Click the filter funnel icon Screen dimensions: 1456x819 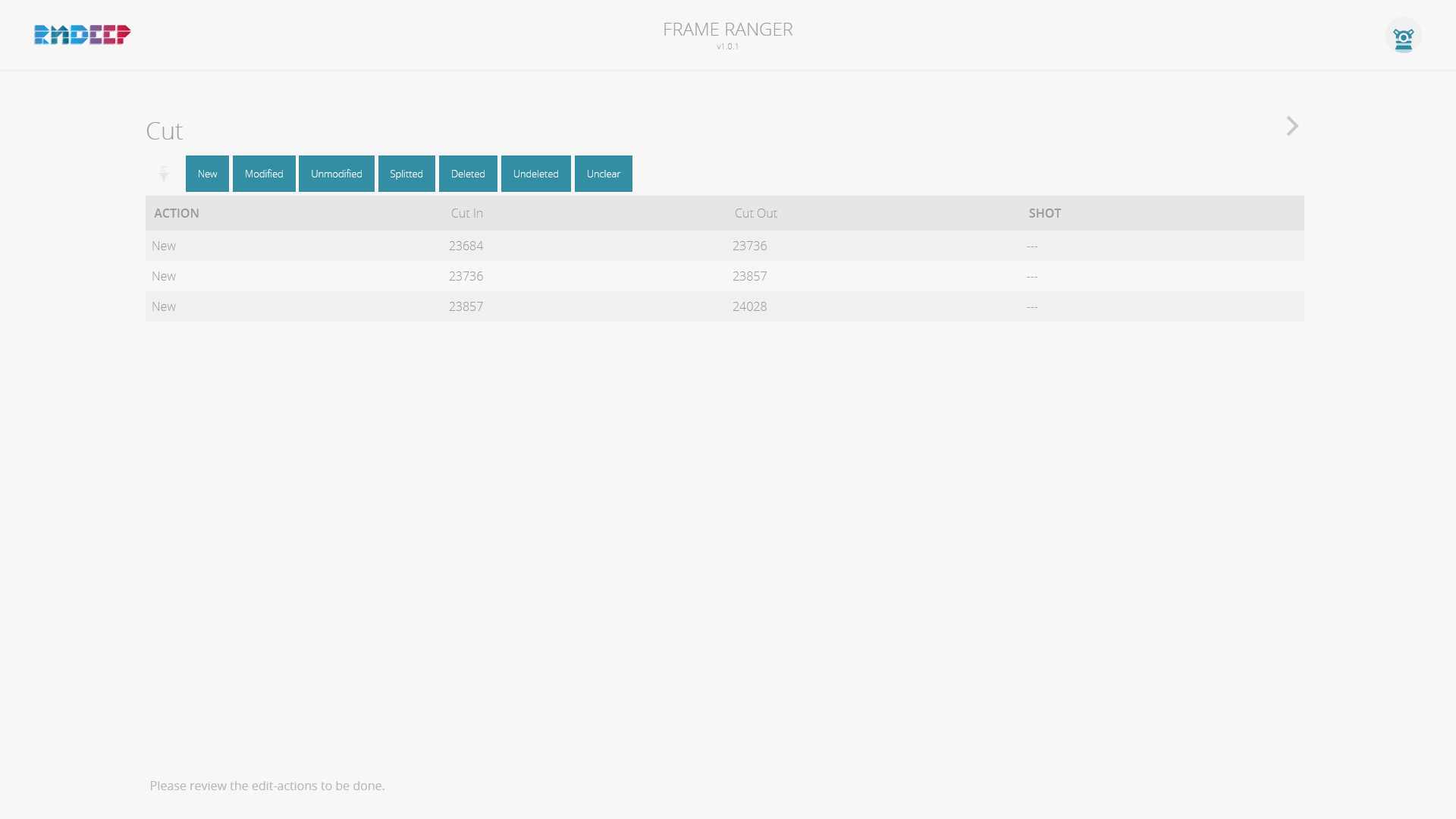[164, 174]
